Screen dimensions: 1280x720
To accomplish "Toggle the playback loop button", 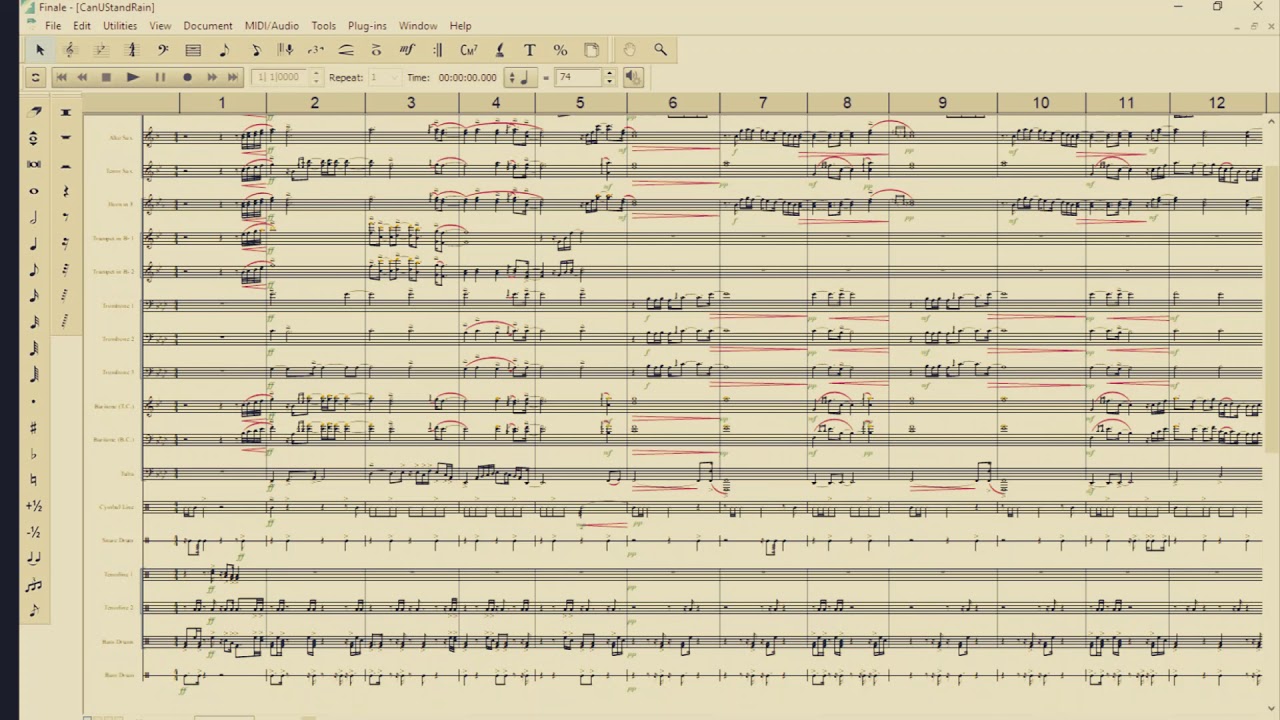I will [x=35, y=77].
